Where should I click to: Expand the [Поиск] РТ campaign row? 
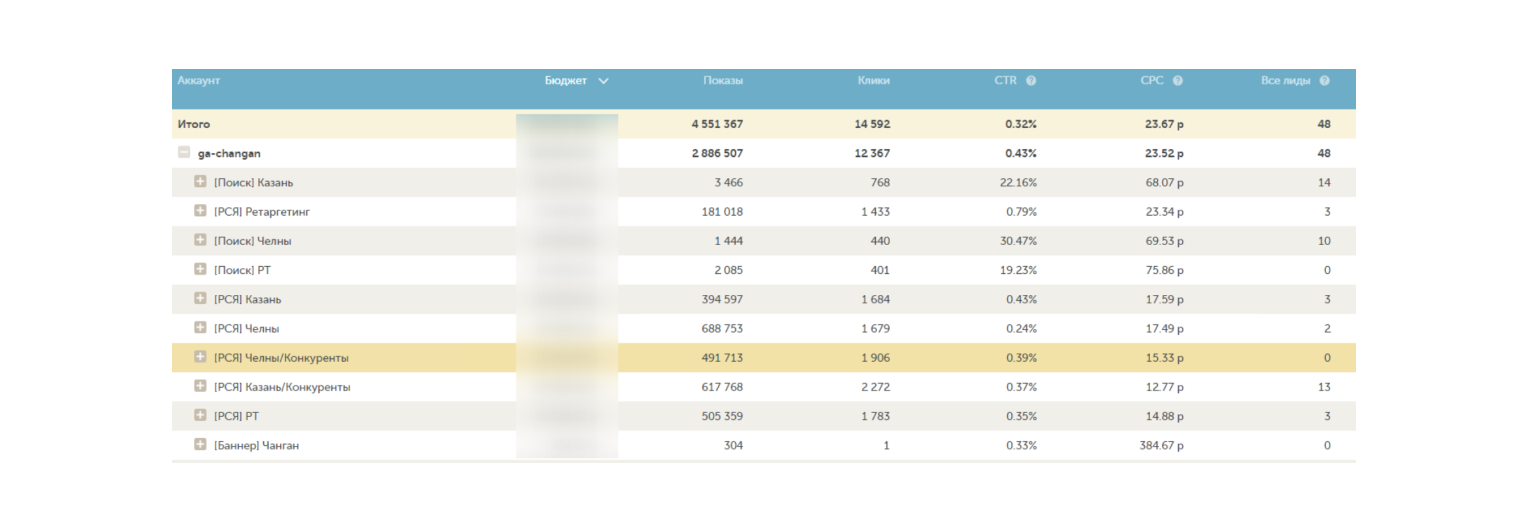pos(200,270)
